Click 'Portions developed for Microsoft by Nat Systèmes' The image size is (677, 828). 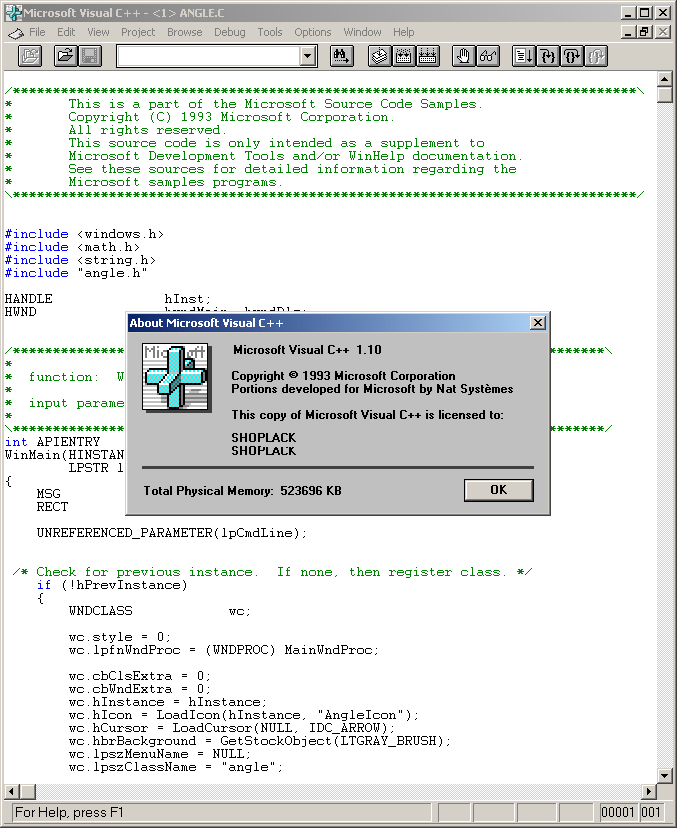[372, 389]
